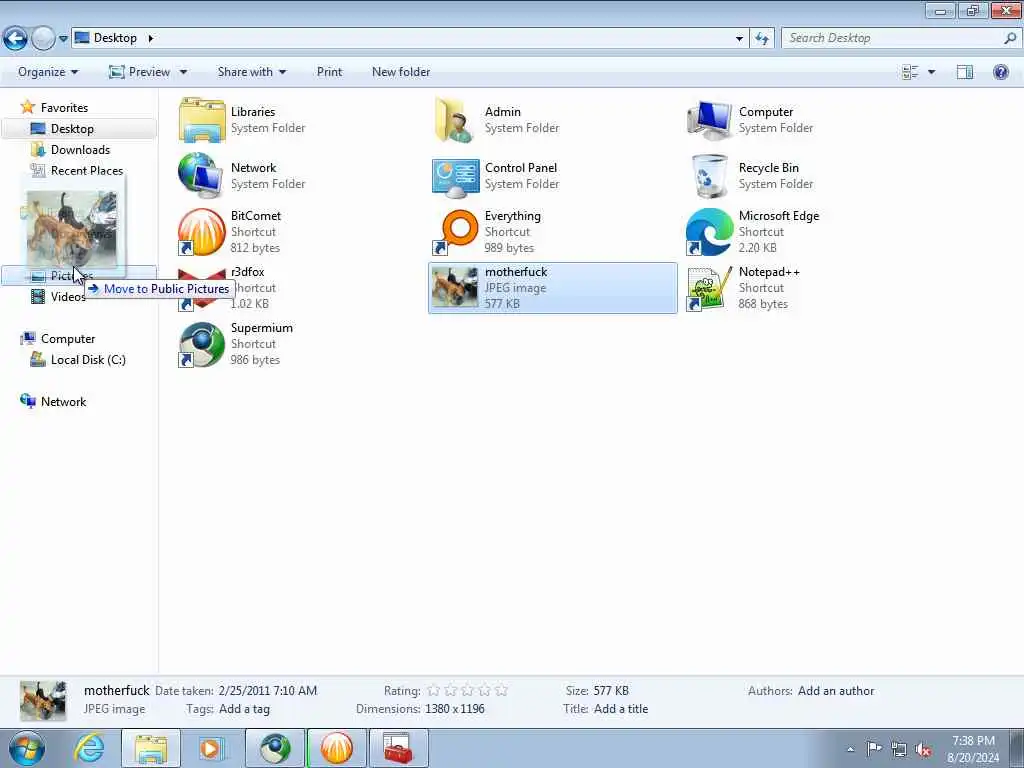1024x768 pixels.
Task: Open the Share with menu
Action: pos(252,72)
